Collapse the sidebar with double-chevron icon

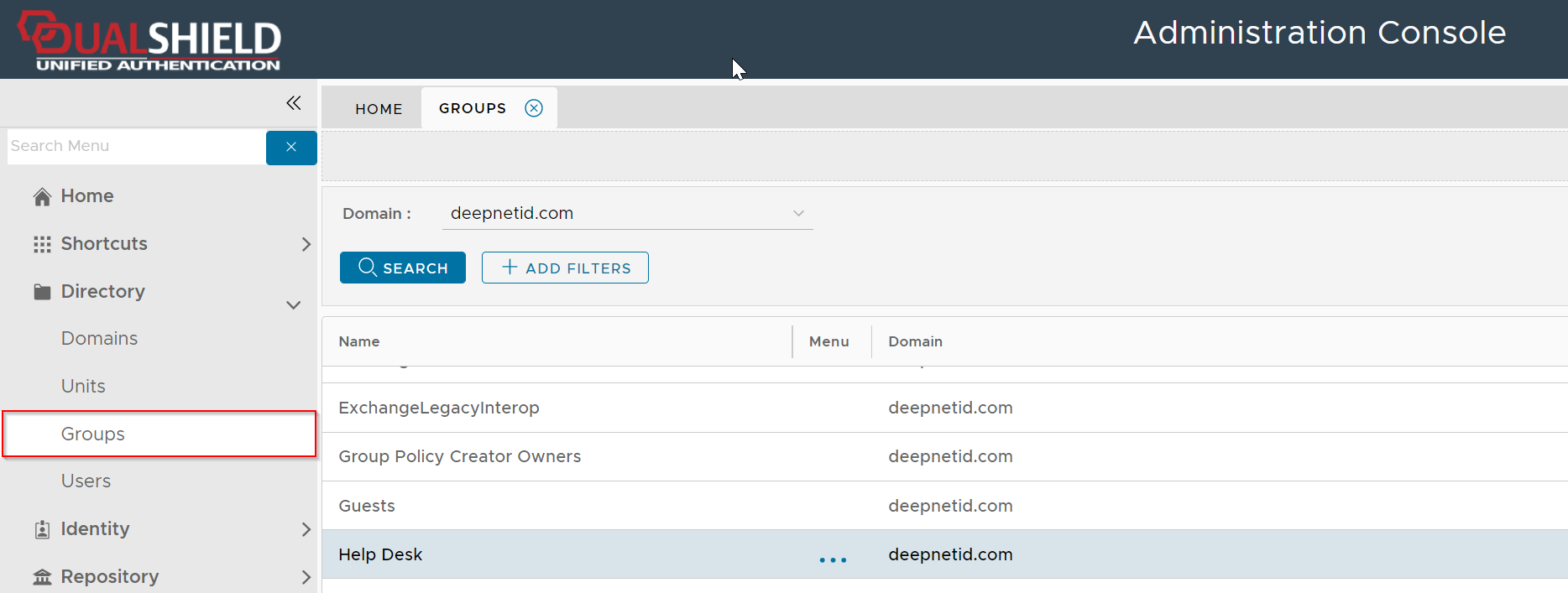point(293,103)
